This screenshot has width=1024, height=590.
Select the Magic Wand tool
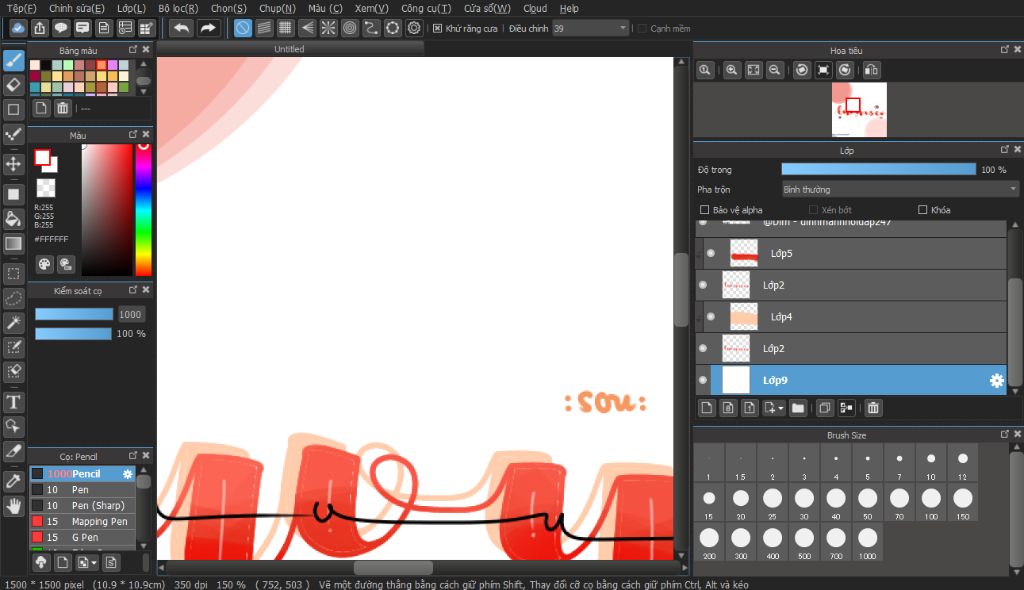14,322
